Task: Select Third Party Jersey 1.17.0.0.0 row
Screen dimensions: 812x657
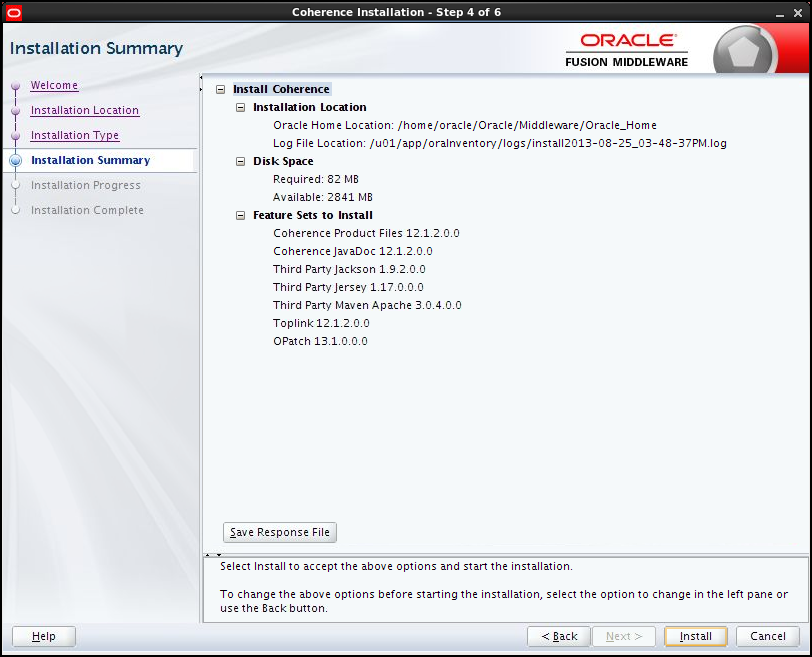Action: click(348, 287)
